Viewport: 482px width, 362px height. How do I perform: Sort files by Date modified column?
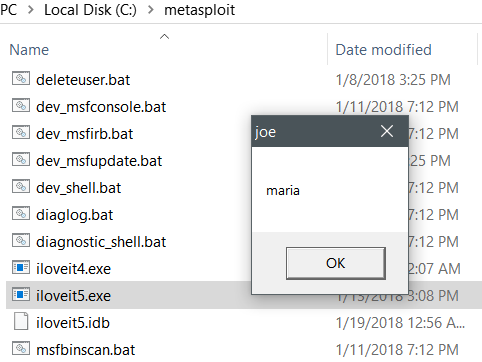[x=383, y=50]
